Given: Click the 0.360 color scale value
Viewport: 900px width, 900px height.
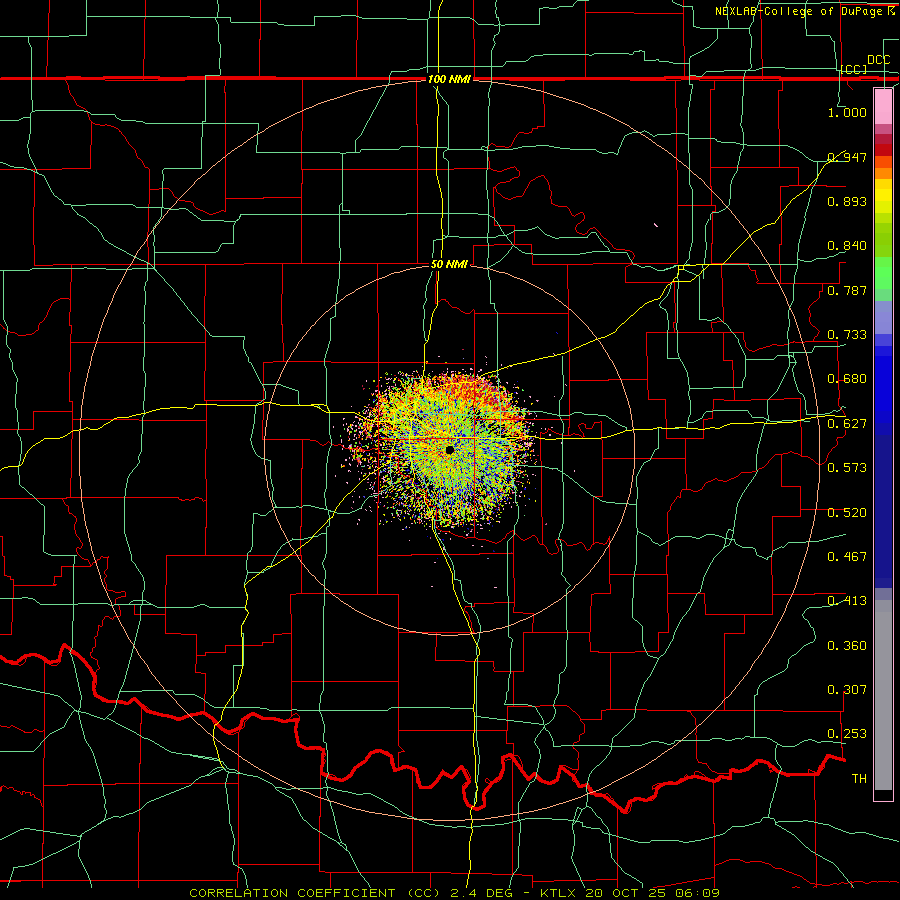Looking at the screenshot, I should [847, 646].
